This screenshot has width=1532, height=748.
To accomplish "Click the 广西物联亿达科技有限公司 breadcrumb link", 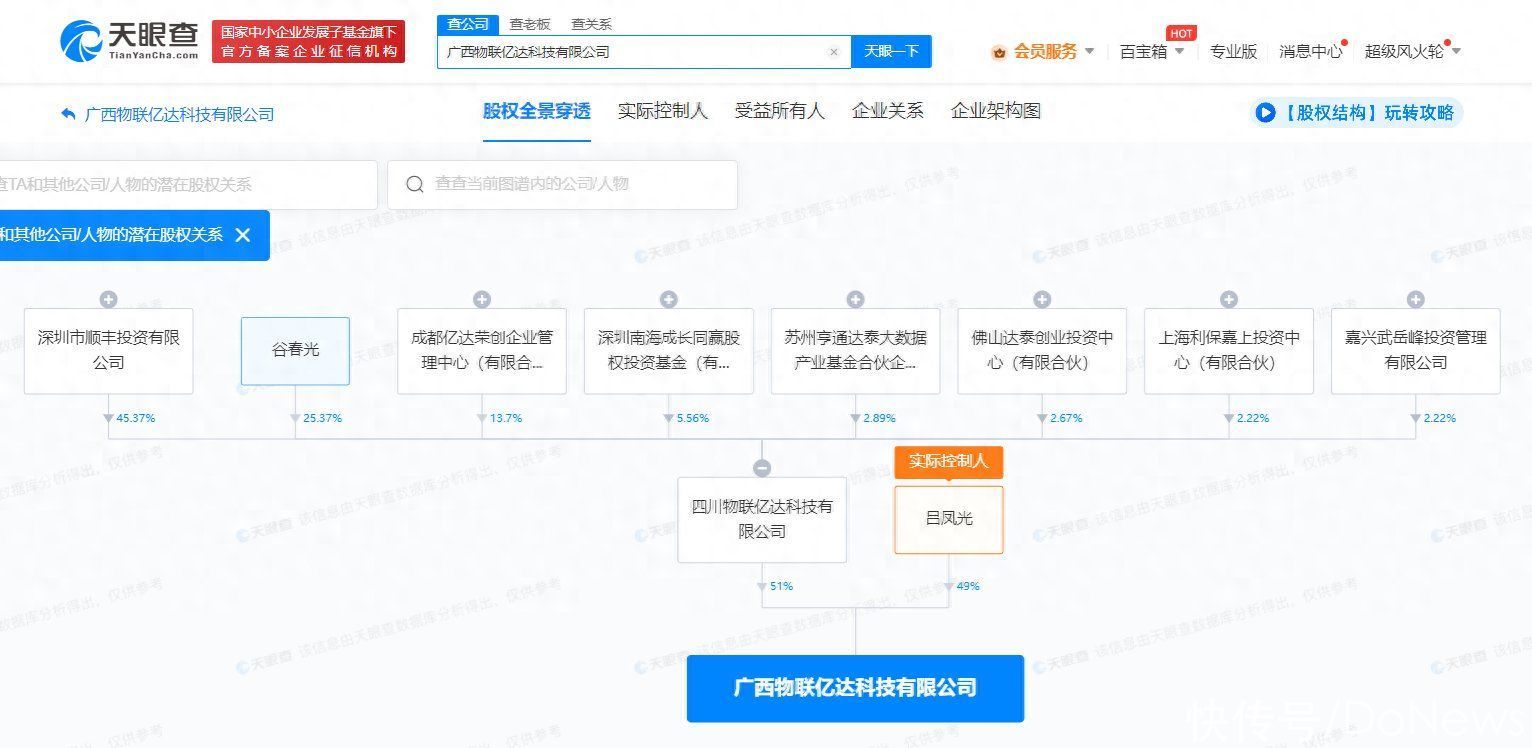I will tap(180, 114).
